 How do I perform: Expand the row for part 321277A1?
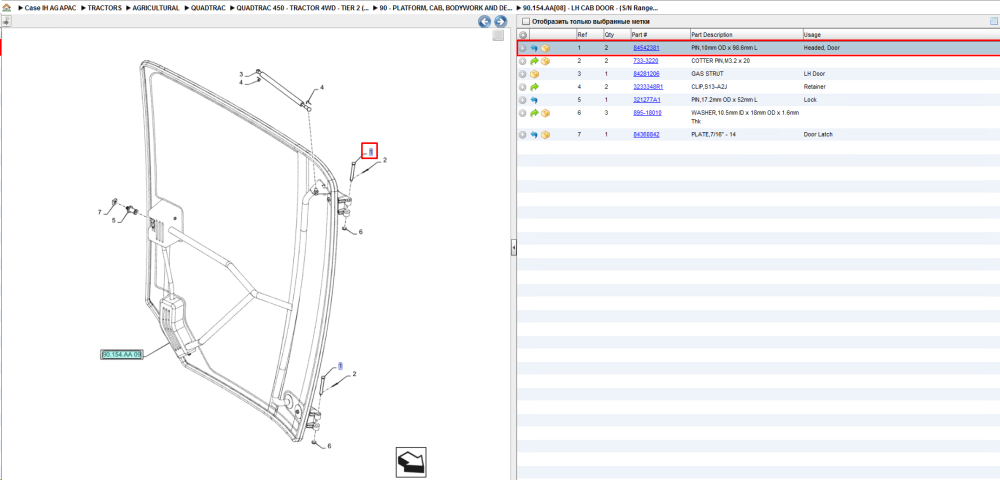[523, 100]
